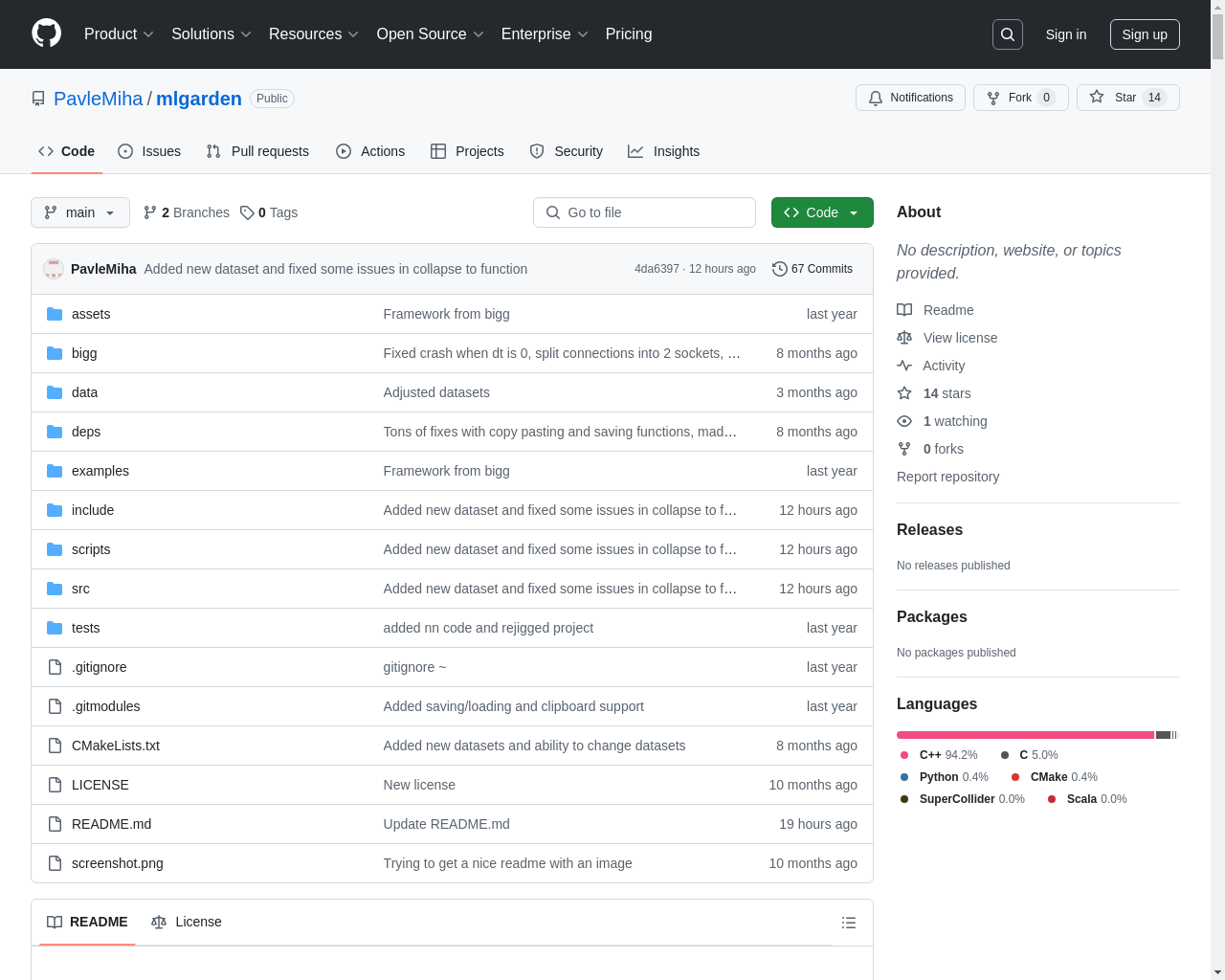The image size is (1225, 980).
Task: Click the C++ 94.2% language entry
Action: (x=939, y=755)
